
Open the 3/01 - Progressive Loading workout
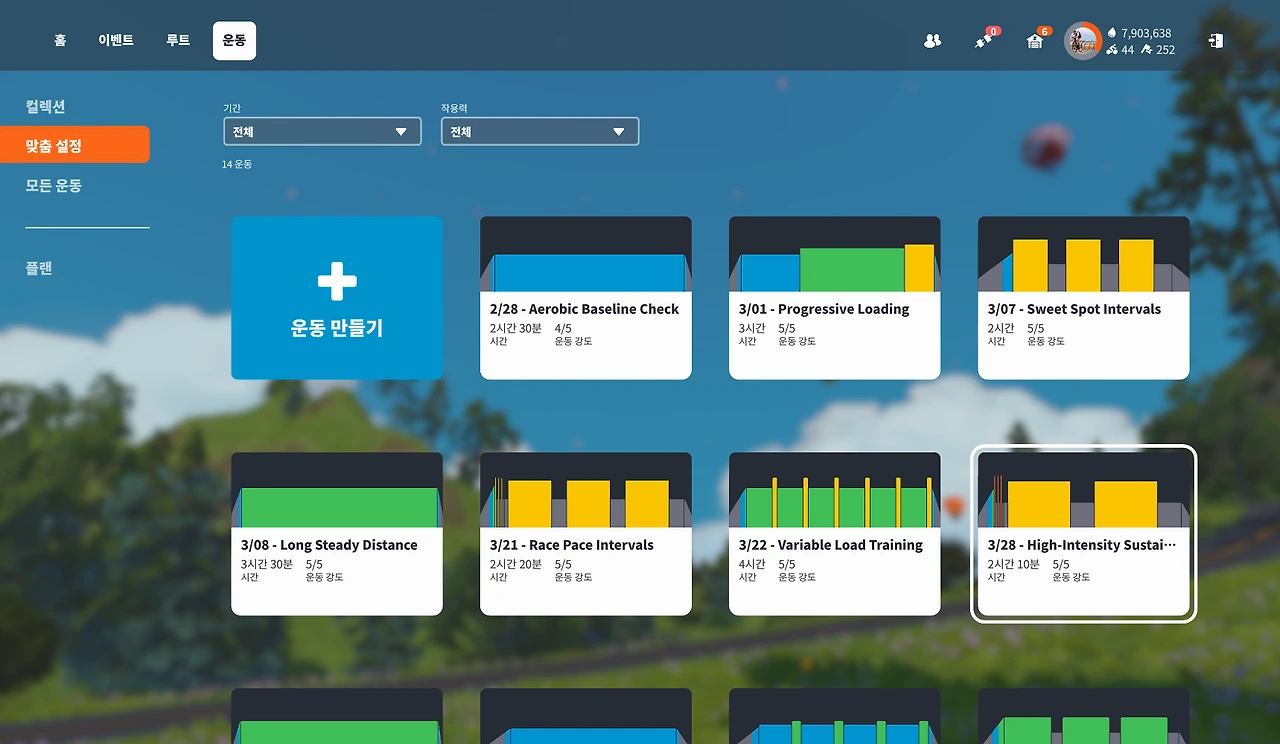pyautogui.click(x=835, y=298)
